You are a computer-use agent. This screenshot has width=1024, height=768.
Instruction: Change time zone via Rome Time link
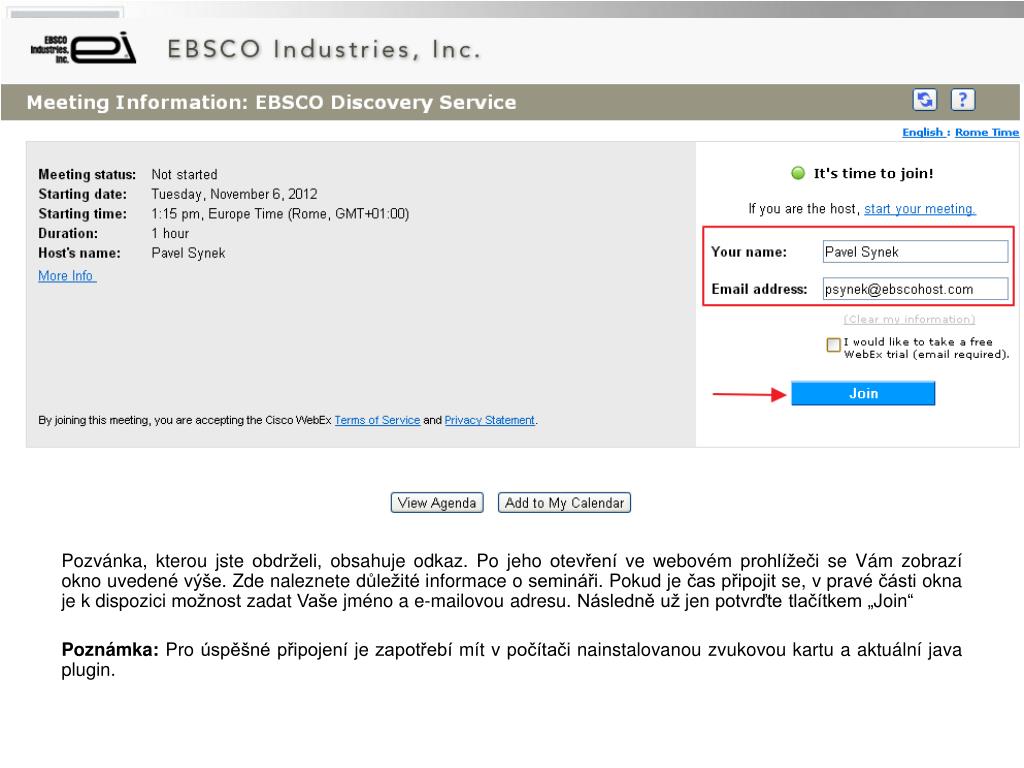pyautogui.click(x=987, y=132)
